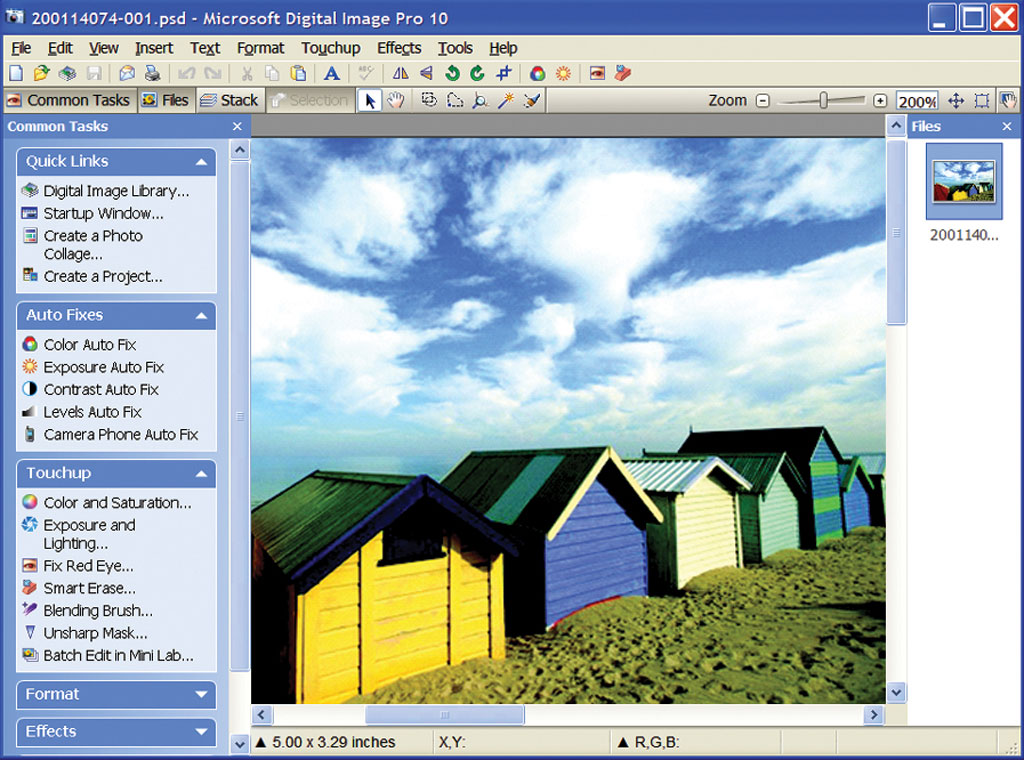Screen dimensions: 1024x760
Task: Open the Insert menu
Action: pos(154,48)
